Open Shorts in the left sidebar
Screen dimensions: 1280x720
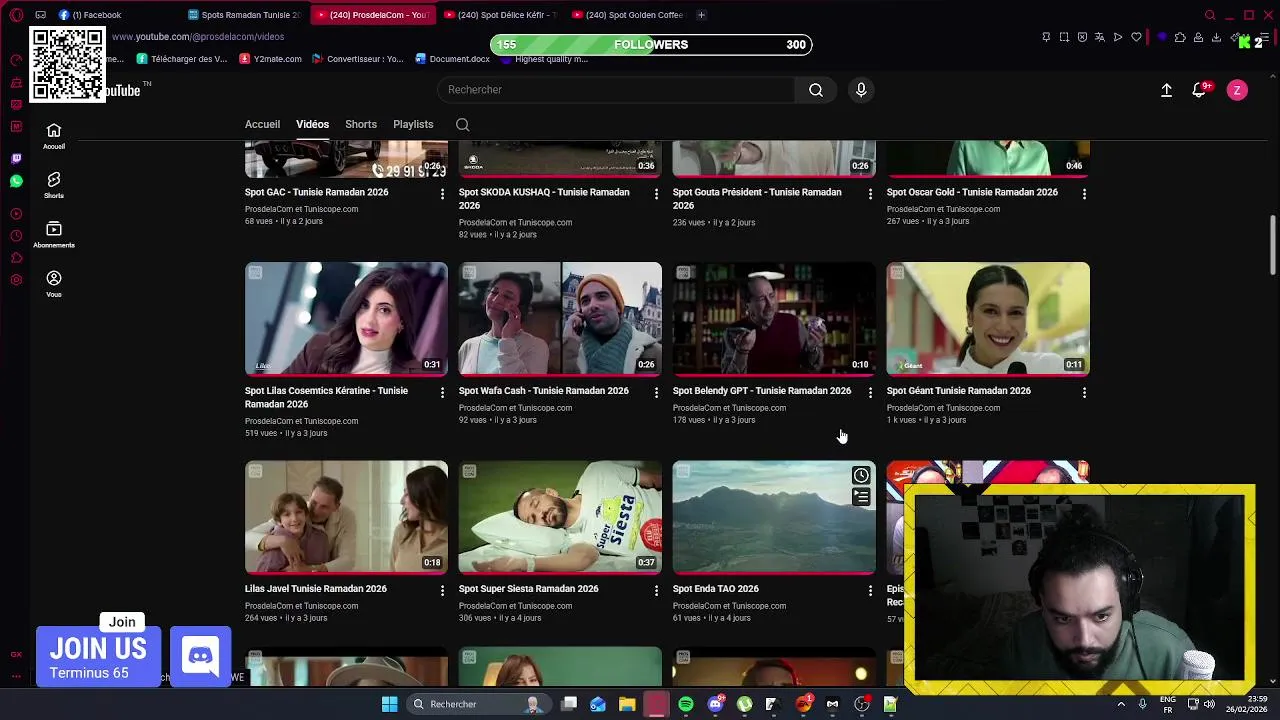pyautogui.click(x=54, y=185)
